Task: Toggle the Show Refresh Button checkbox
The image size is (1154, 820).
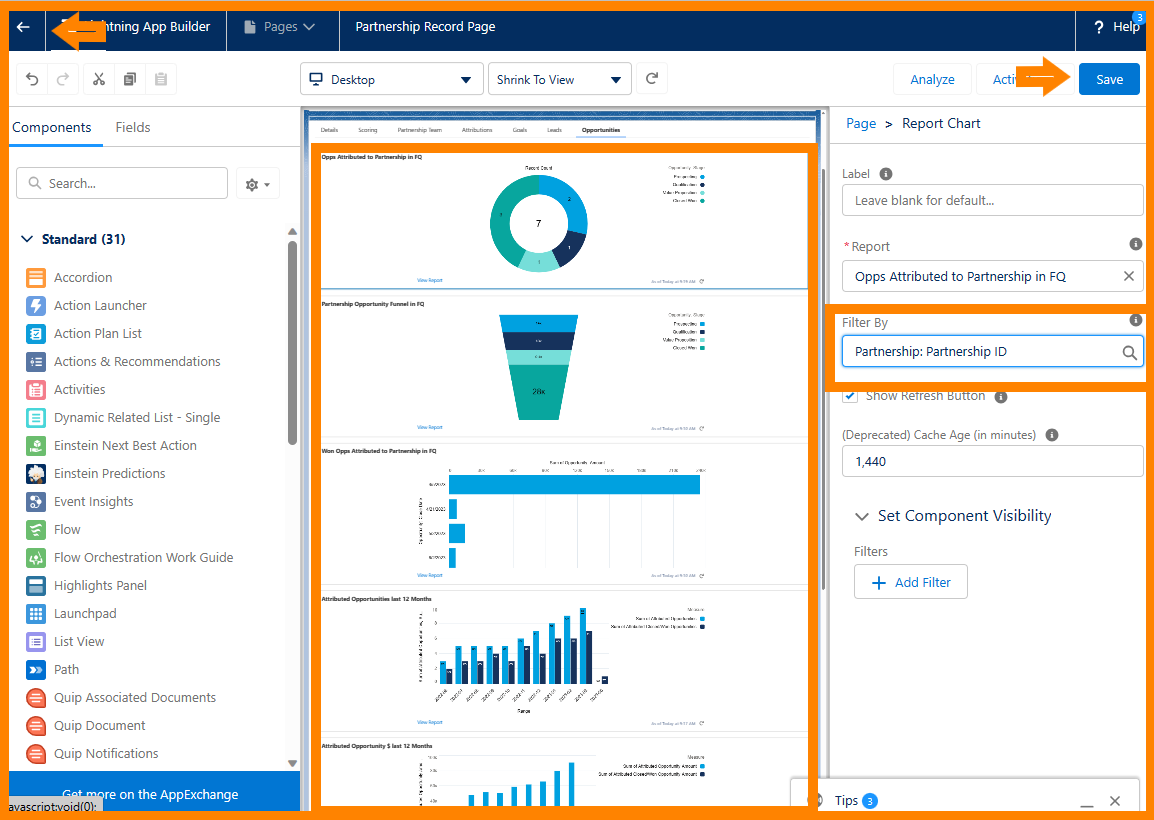Action: pos(850,396)
